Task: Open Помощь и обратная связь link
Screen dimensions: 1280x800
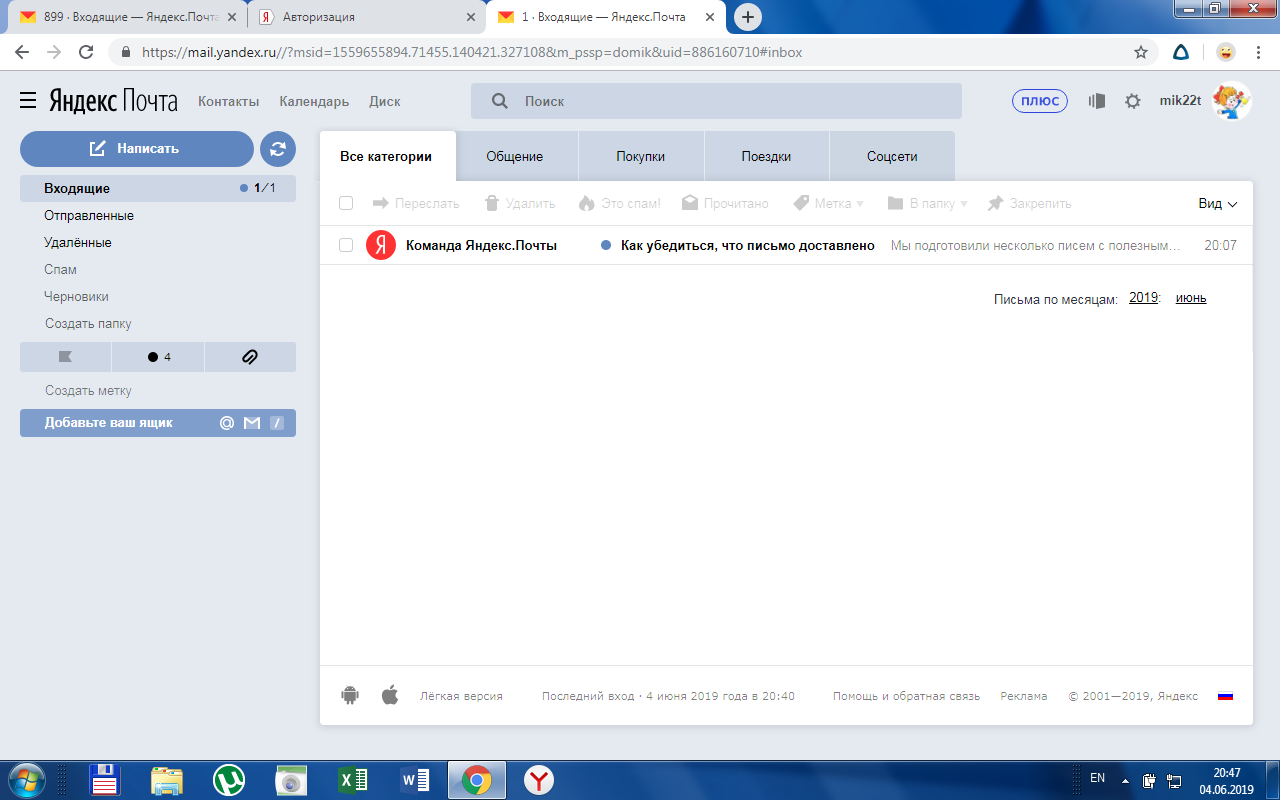Action: point(906,696)
